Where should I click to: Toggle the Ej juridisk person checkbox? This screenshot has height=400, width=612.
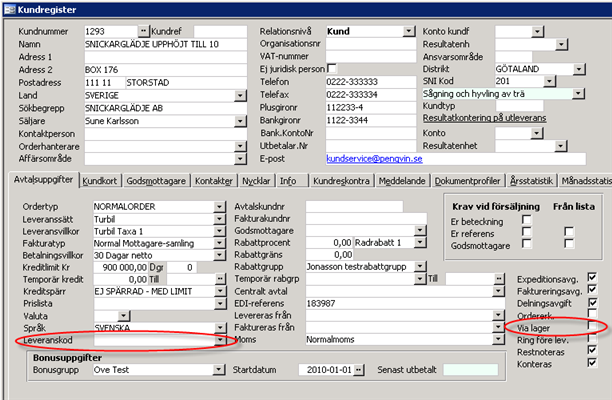pos(331,69)
